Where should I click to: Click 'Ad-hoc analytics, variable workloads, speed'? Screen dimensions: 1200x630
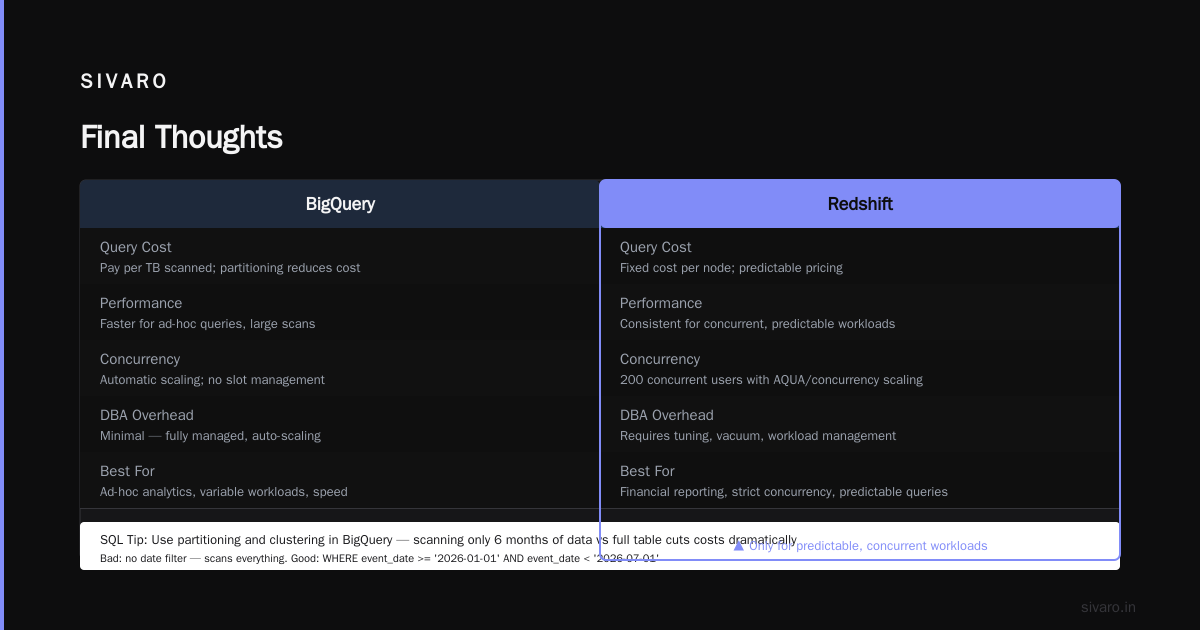click(224, 492)
